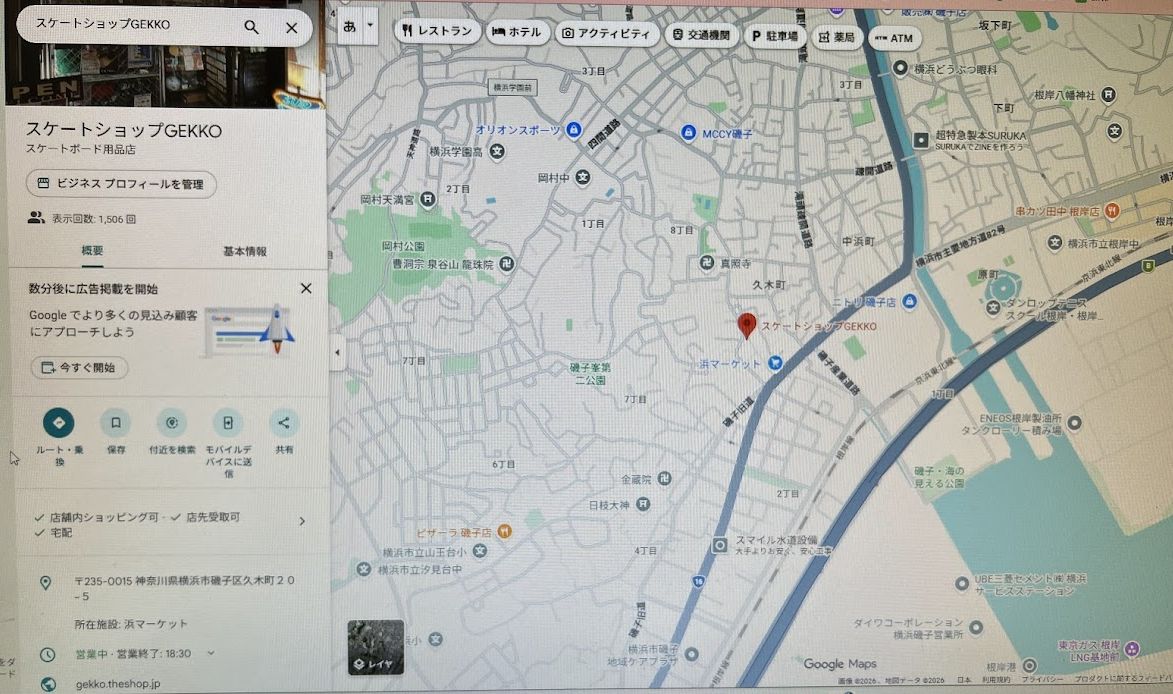Select the ルート・乗換 directions icon
1173x694 pixels.
point(57,420)
